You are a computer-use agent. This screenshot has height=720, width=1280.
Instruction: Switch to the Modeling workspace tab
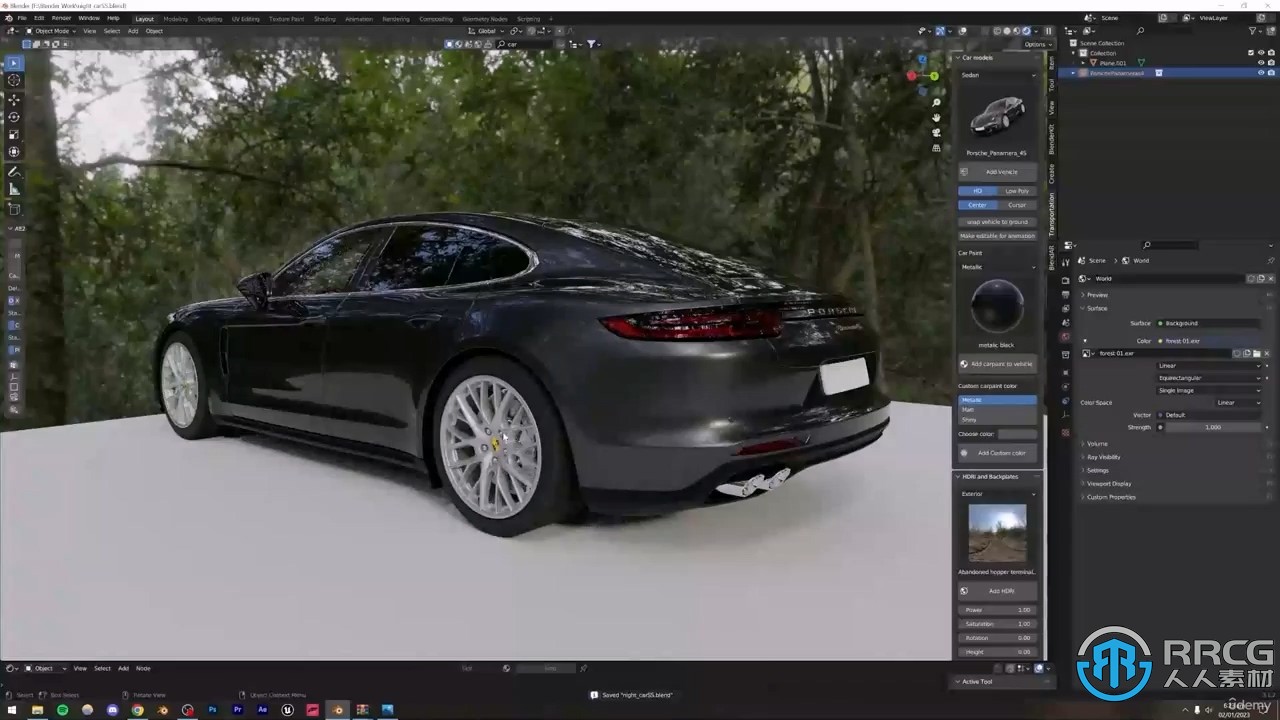click(x=175, y=19)
